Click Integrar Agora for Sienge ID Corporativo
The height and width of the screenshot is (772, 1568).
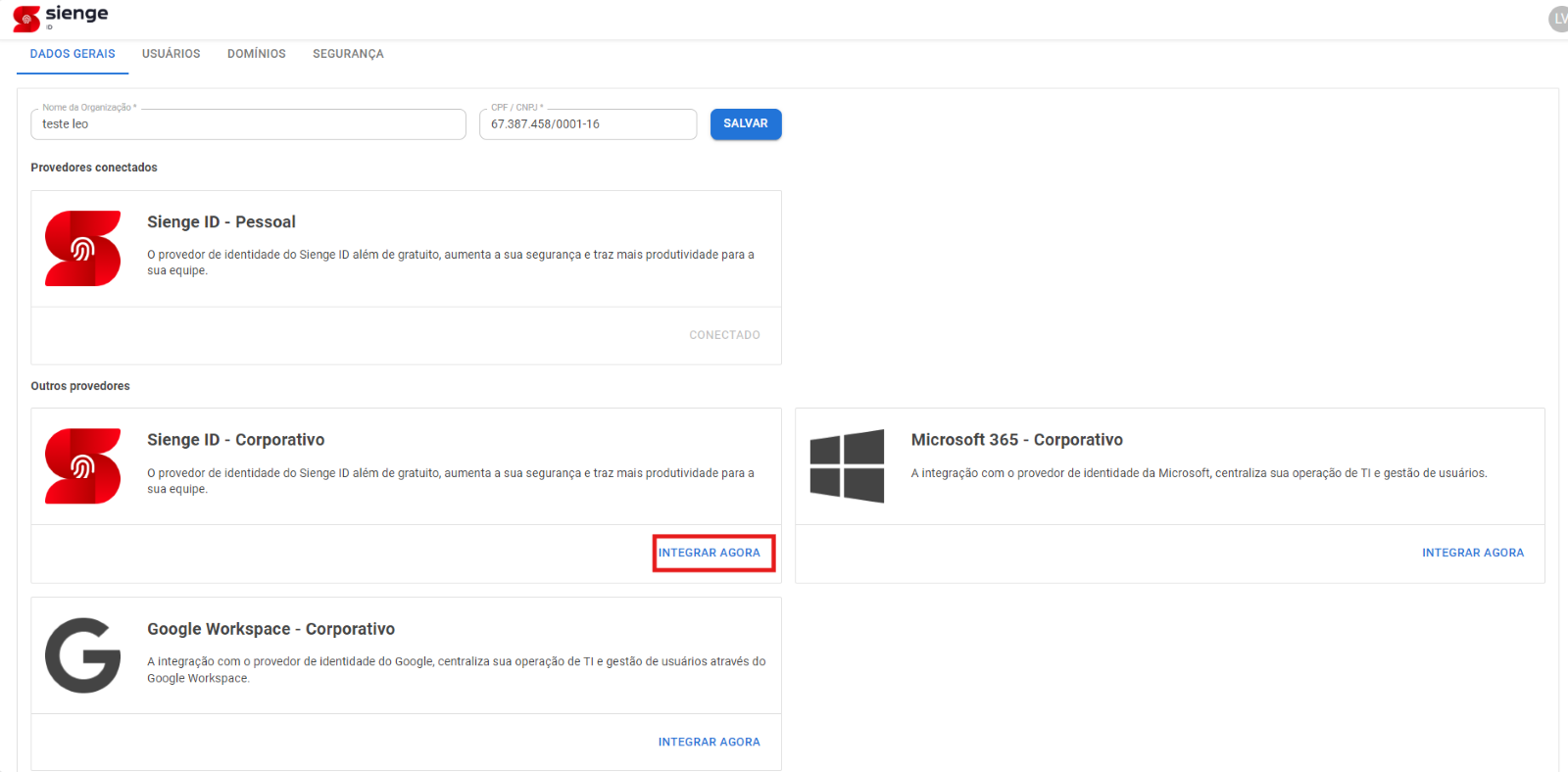[710, 553]
